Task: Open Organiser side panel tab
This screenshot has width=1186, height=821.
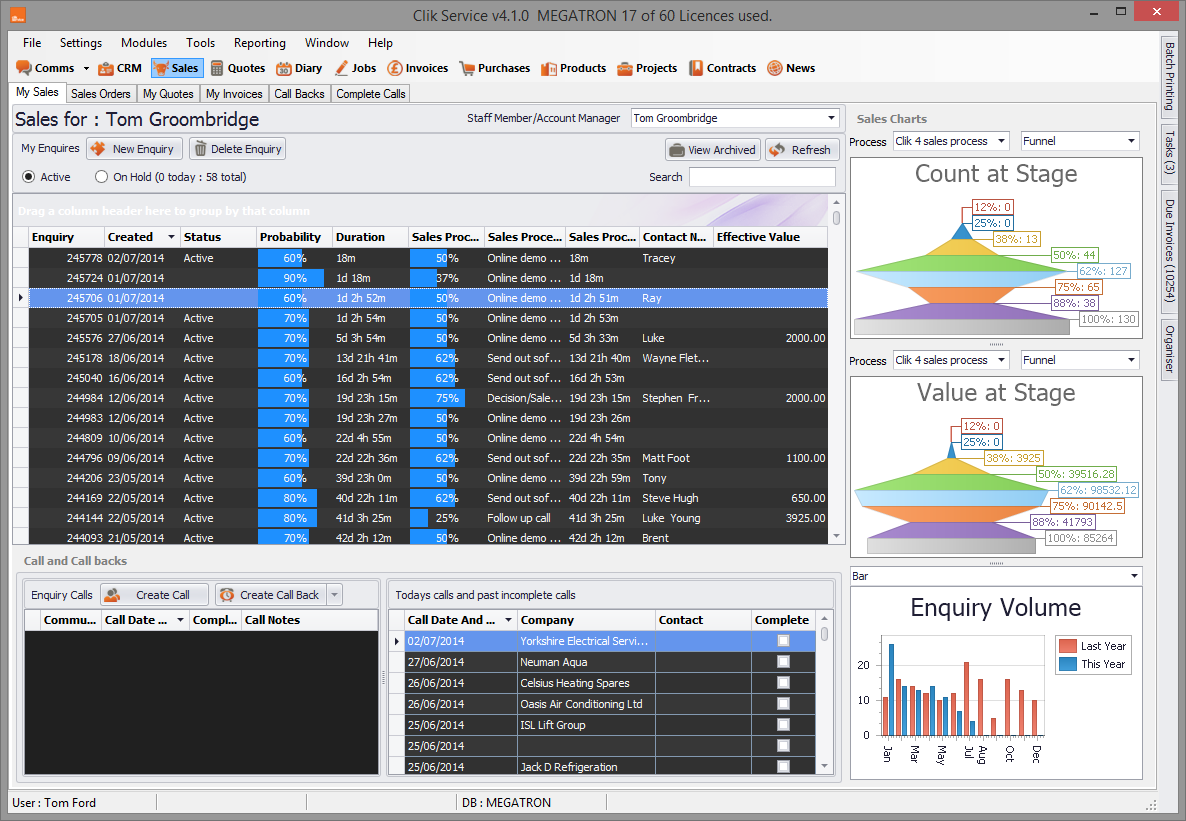Action: 1170,348
